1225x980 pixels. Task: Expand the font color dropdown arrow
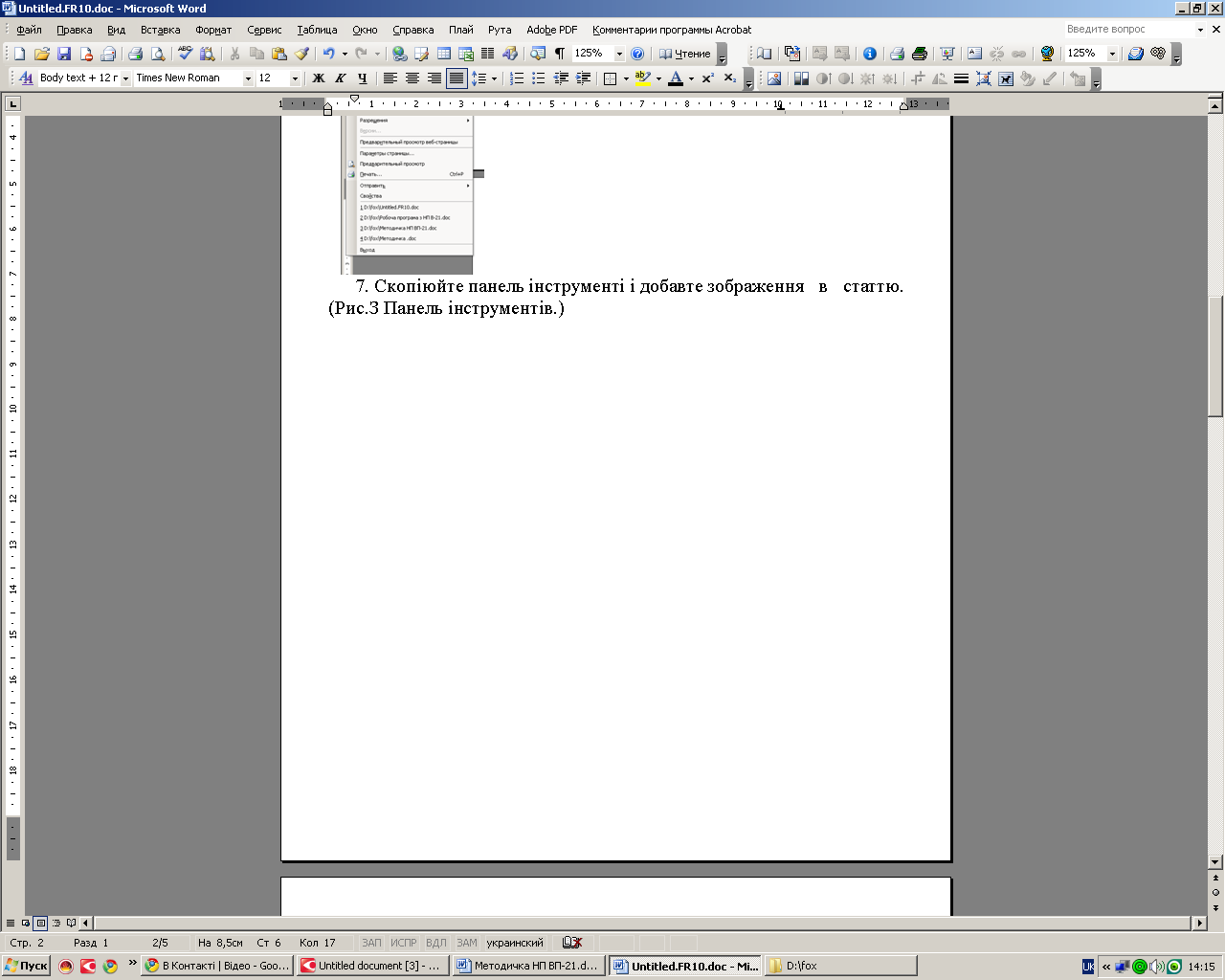[691, 78]
